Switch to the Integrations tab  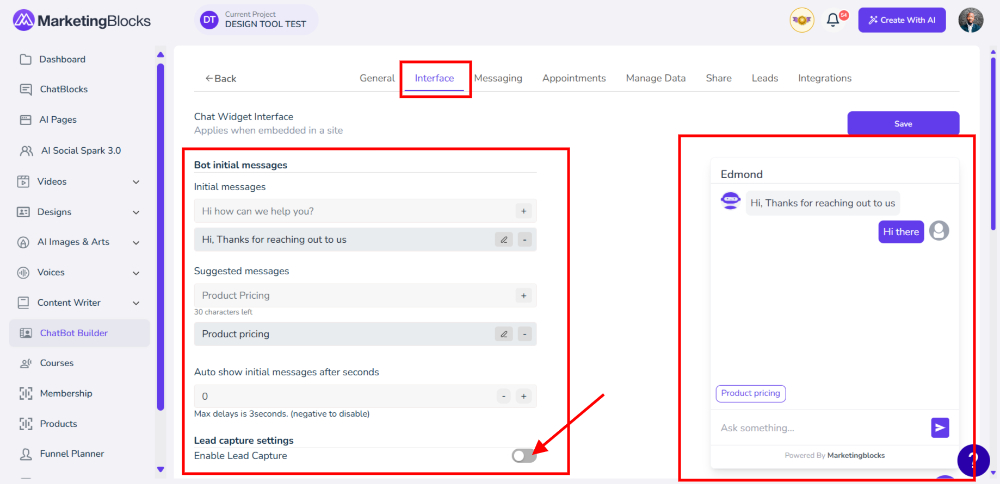[x=825, y=78]
